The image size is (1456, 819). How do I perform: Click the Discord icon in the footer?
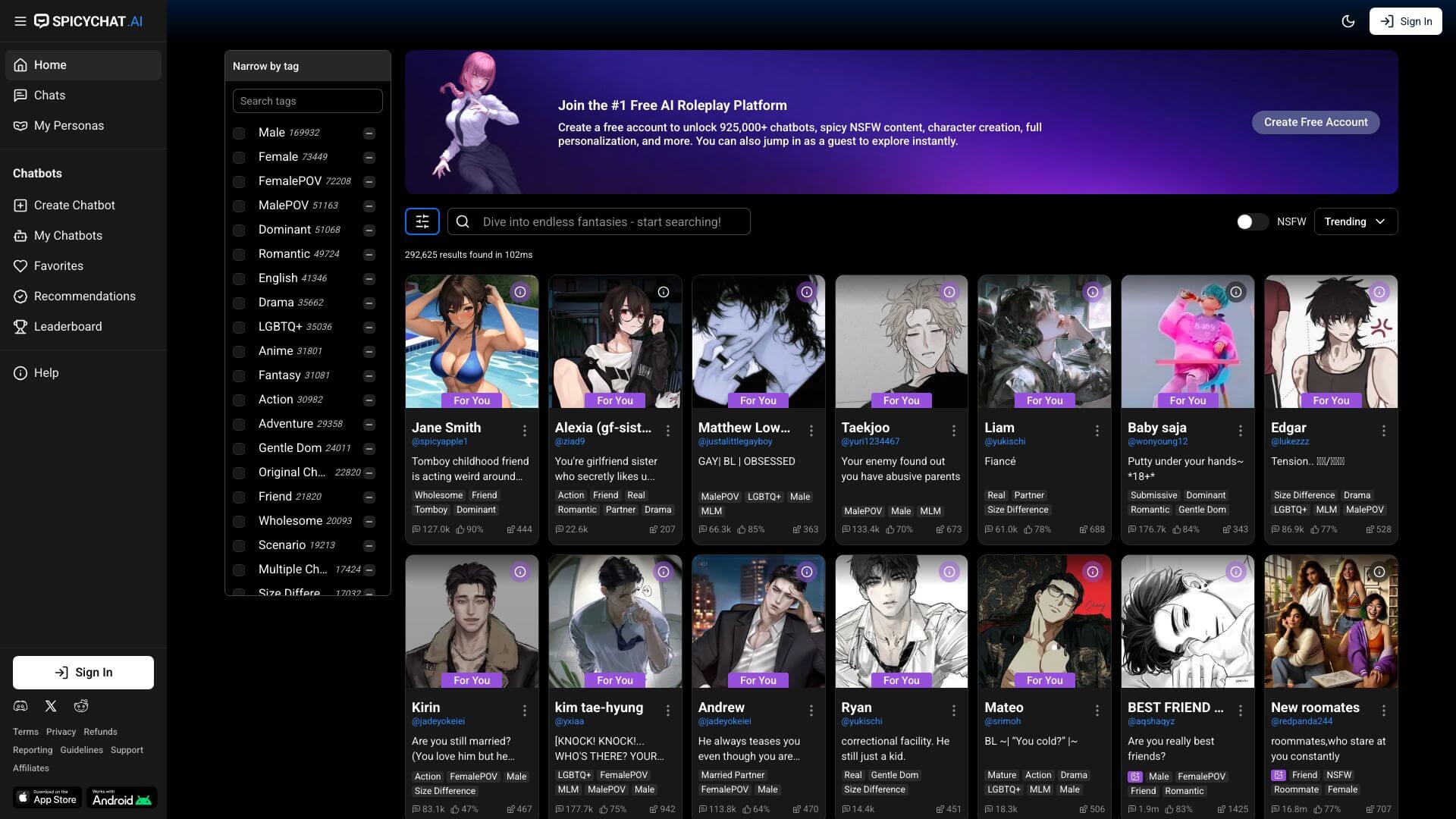tap(20, 706)
